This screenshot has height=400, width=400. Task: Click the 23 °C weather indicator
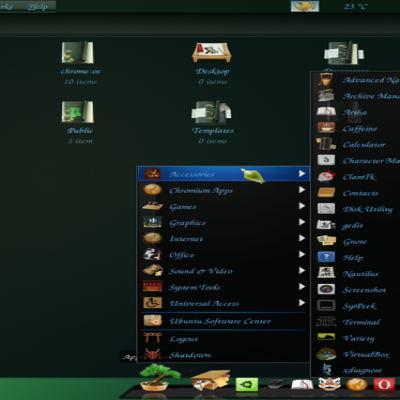tap(355, 6)
